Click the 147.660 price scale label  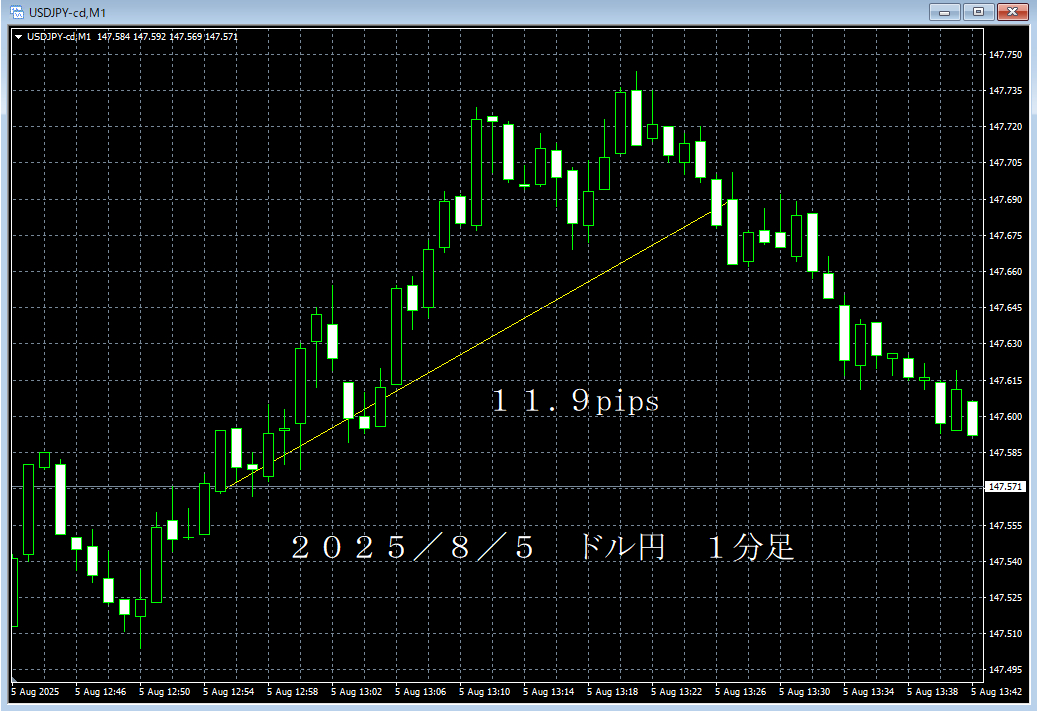[x=1005, y=272]
